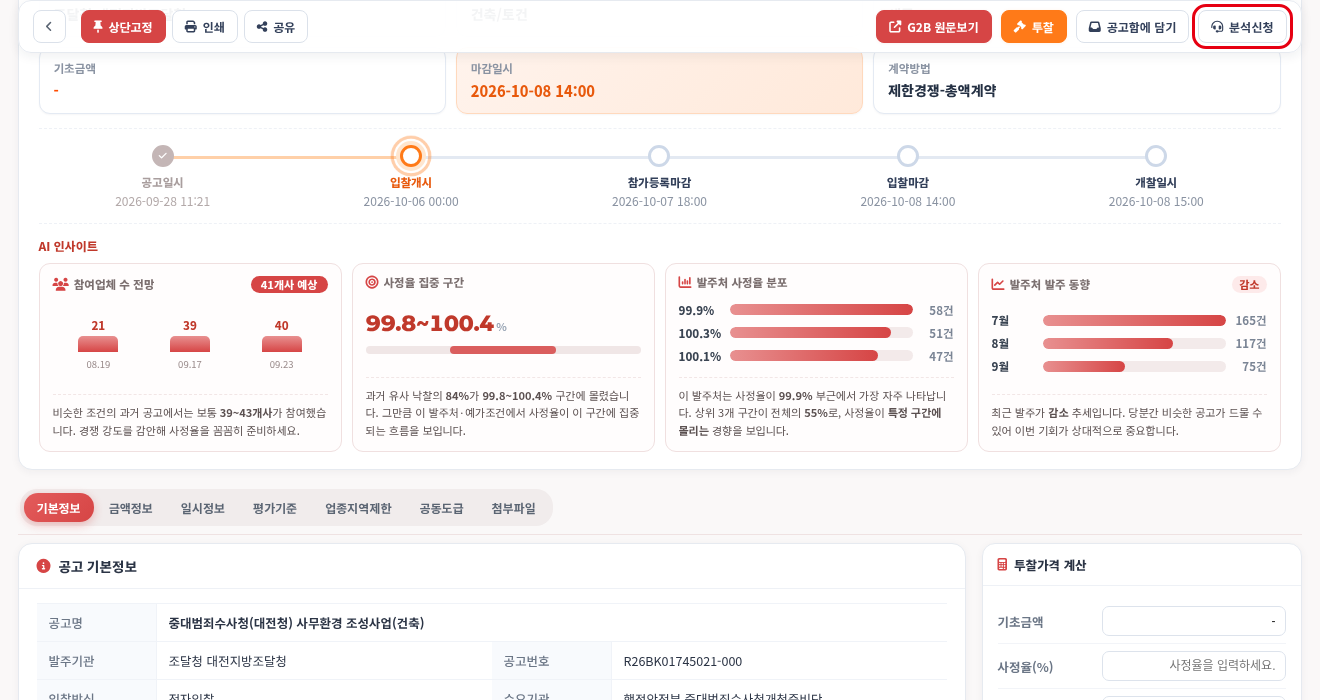Click the people icon beside 참여업체 수 전망
1320x700 pixels.
coord(60,284)
